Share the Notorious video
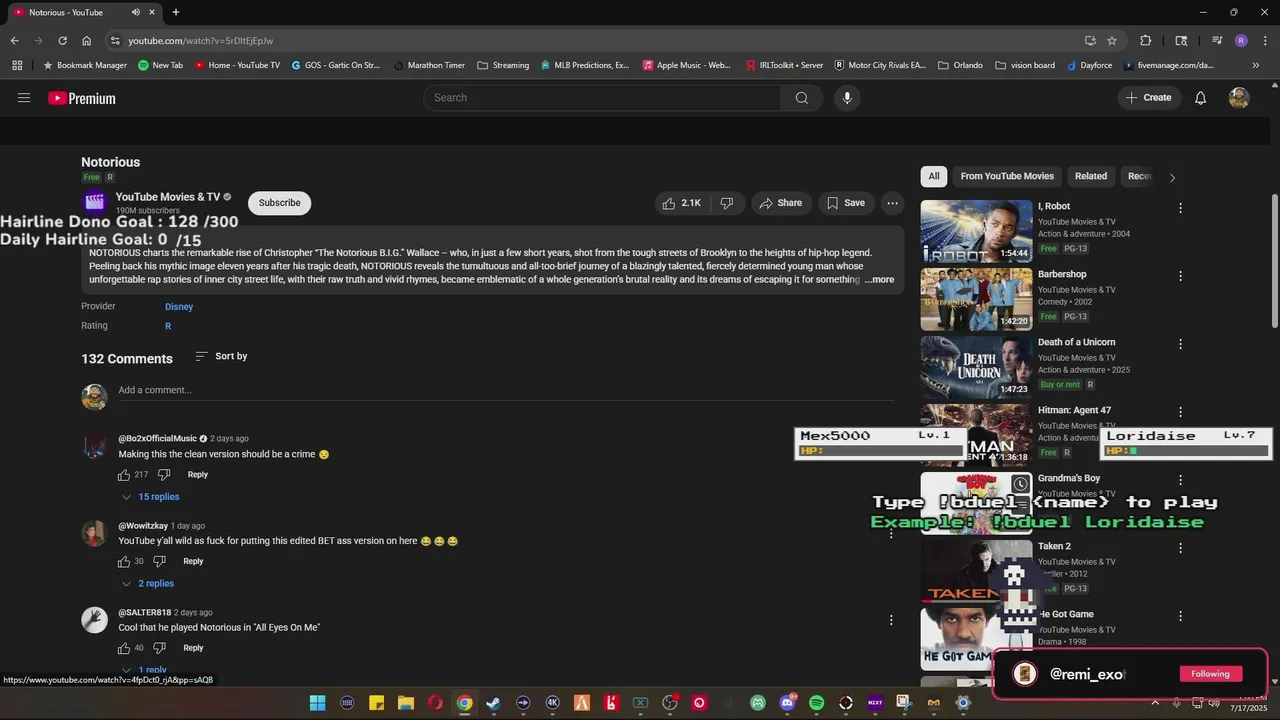The width and height of the screenshot is (1280, 720). pyautogui.click(x=780, y=203)
